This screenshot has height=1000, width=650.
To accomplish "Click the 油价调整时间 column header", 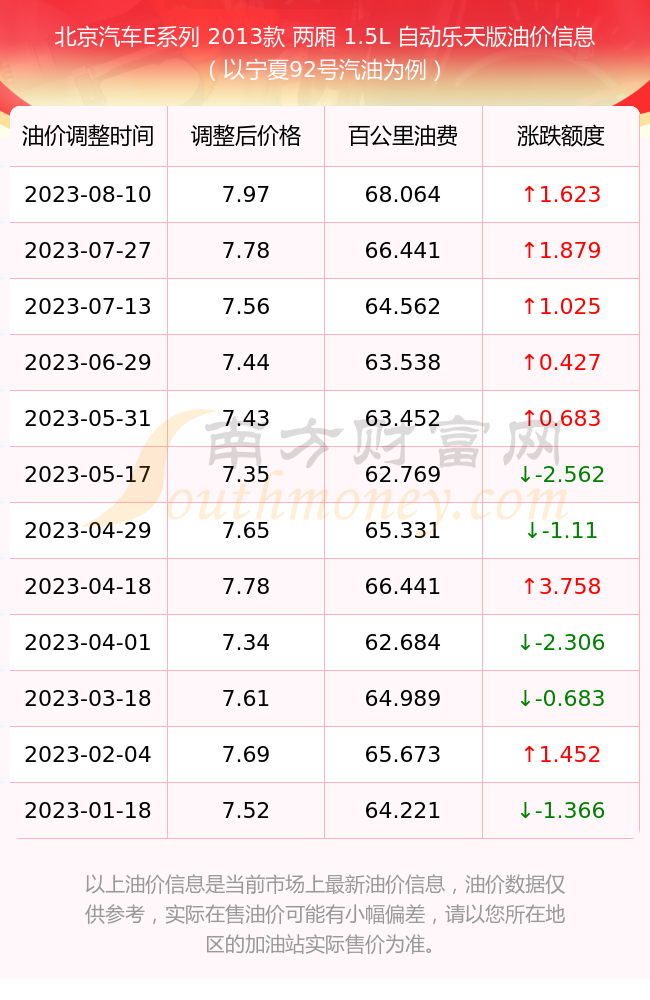I will click(88, 136).
